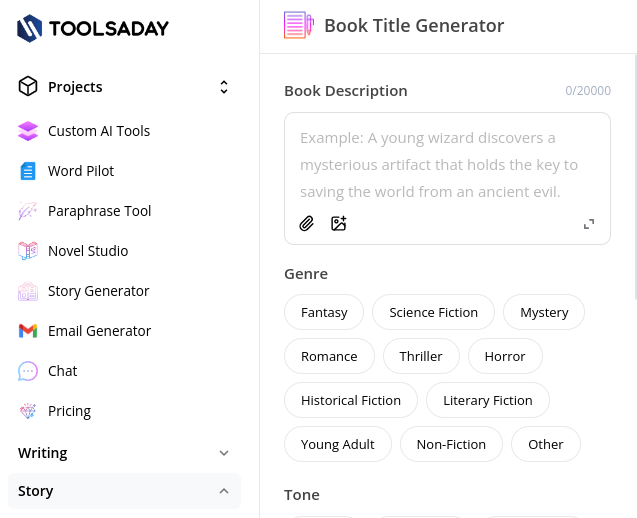Image resolution: width=637 pixels, height=518 pixels.
Task: Click the Word Pilot document icon
Action: [x=28, y=171]
